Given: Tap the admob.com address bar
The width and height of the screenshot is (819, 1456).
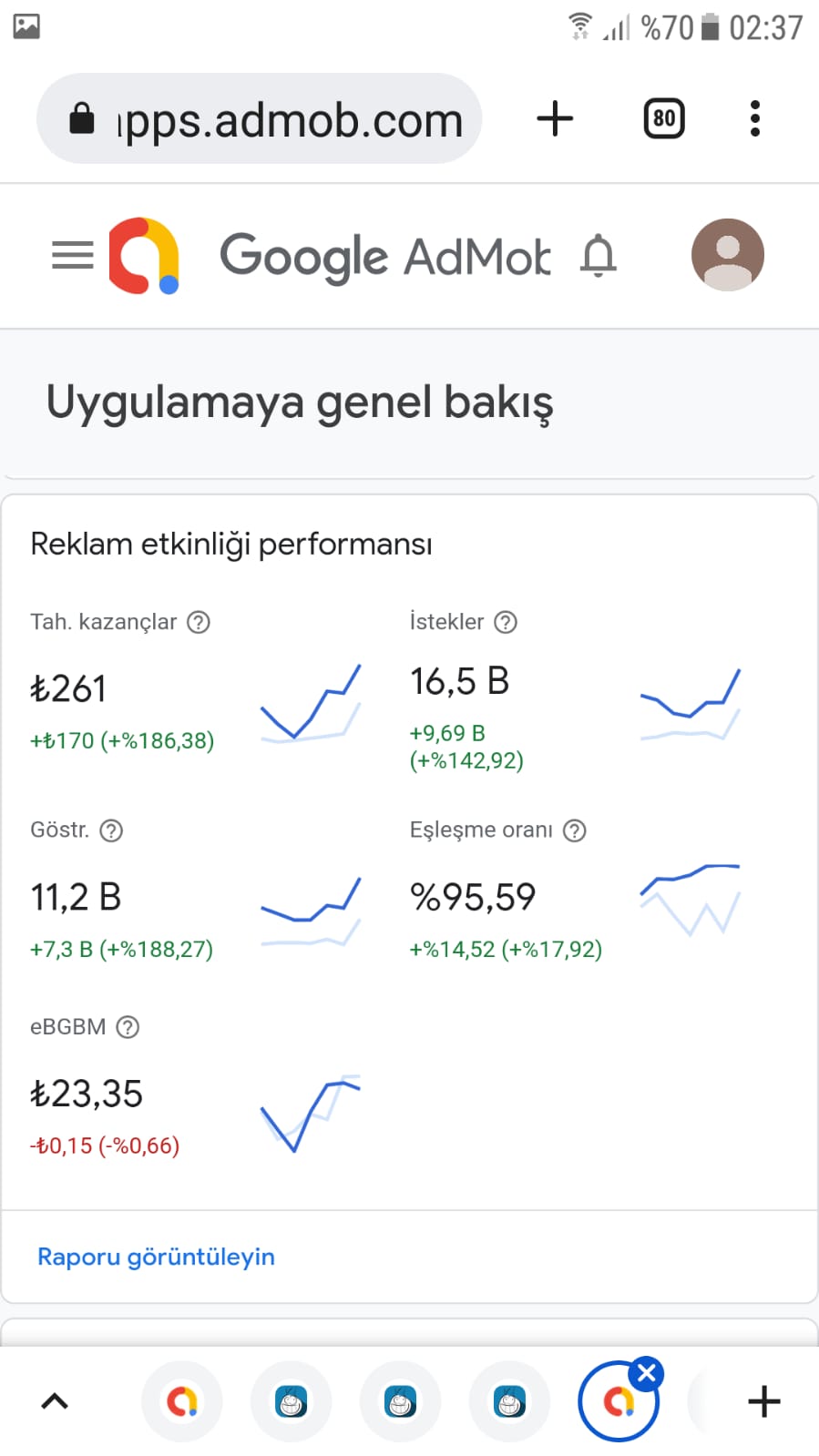Looking at the screenshot, I should 259,118.
